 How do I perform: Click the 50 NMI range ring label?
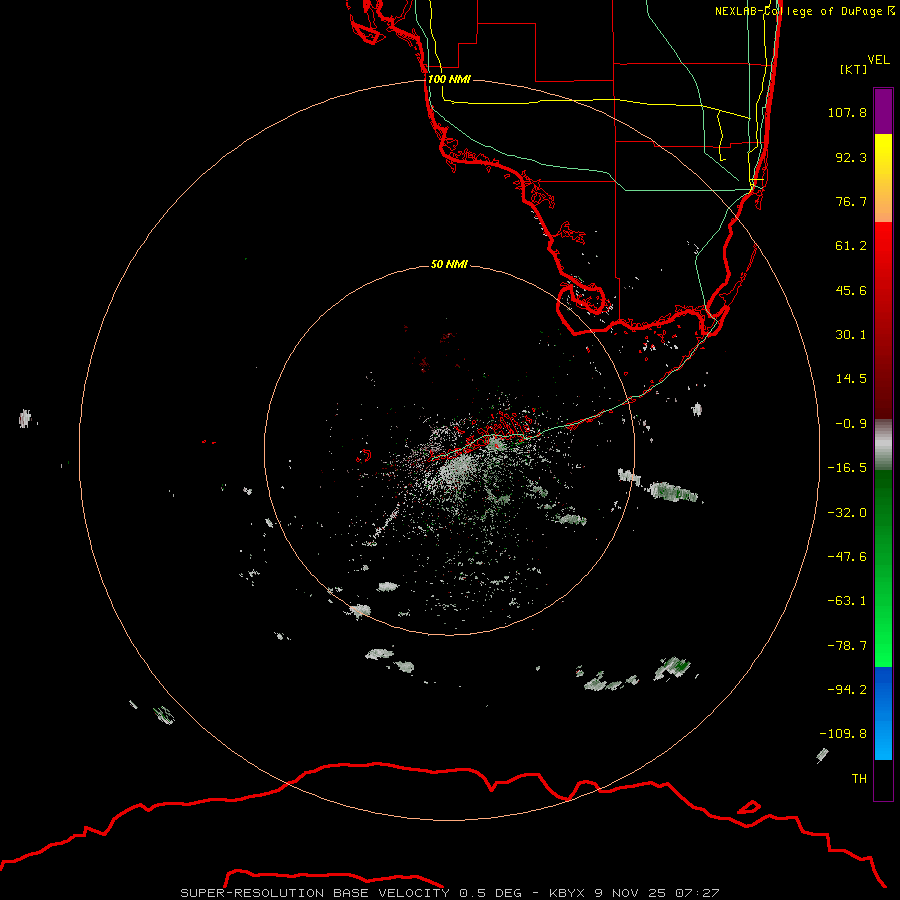[449, 264]
